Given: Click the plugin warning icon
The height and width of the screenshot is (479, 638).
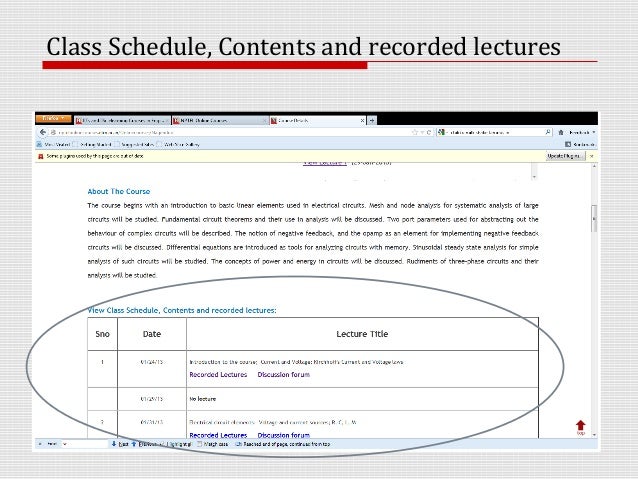Looking at the screenshot, I should pos(41,156).
